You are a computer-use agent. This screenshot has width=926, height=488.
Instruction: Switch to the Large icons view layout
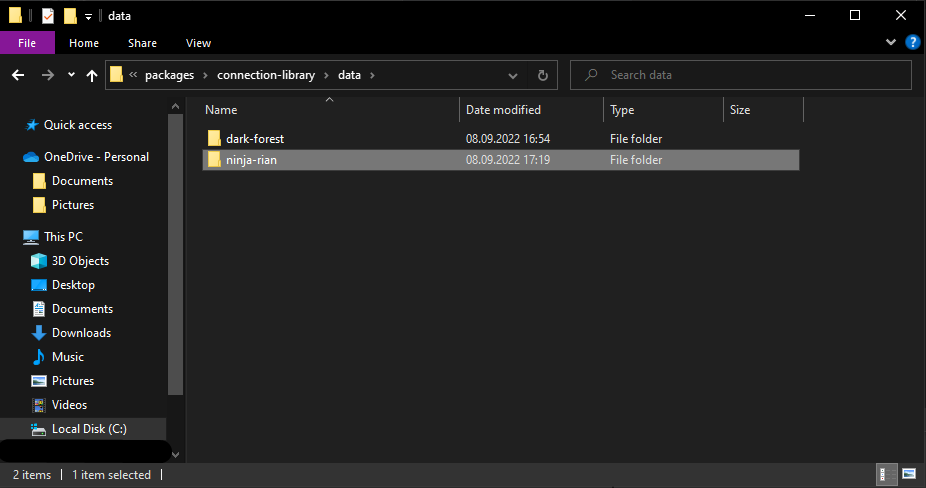coord(908,474)
